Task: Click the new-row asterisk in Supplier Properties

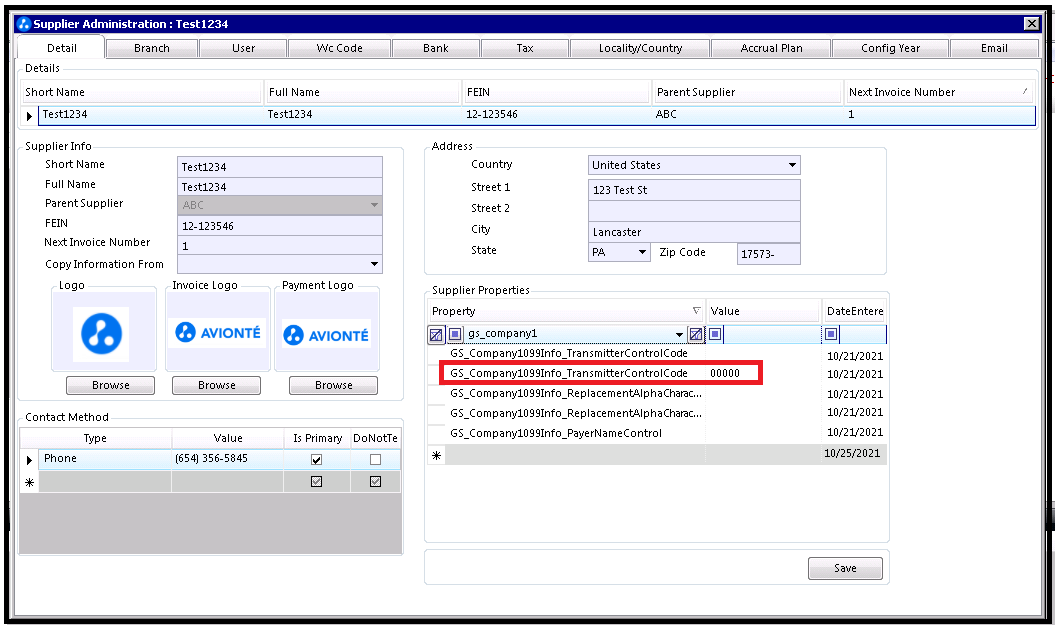Action: [437, 455]
